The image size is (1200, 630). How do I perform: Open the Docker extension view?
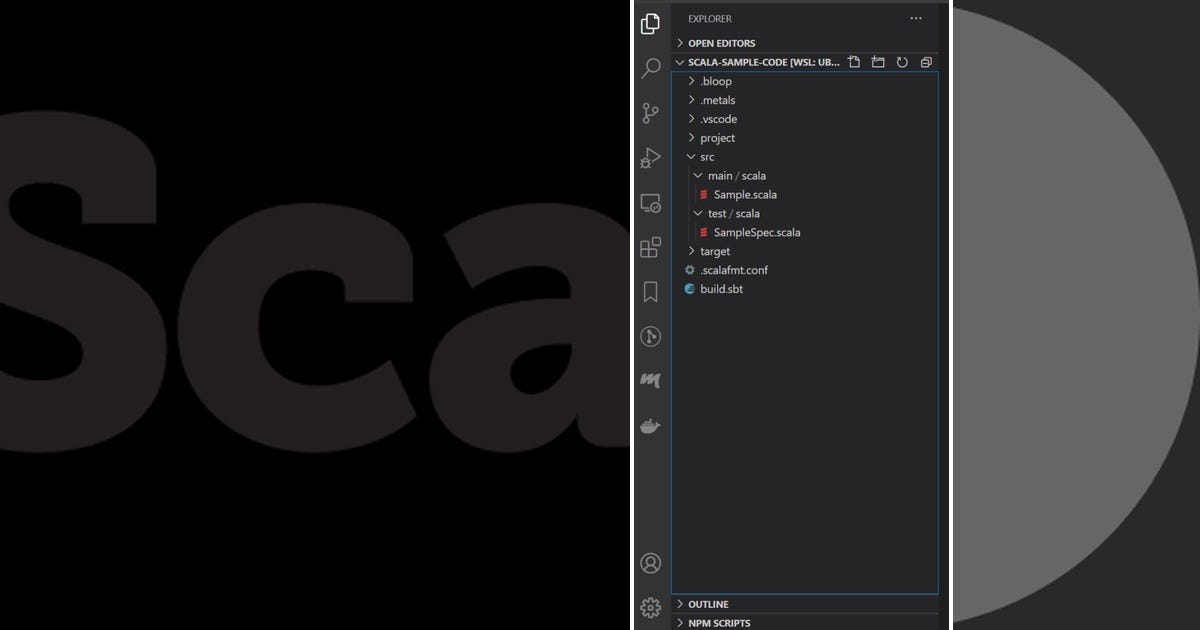(650, 425)
